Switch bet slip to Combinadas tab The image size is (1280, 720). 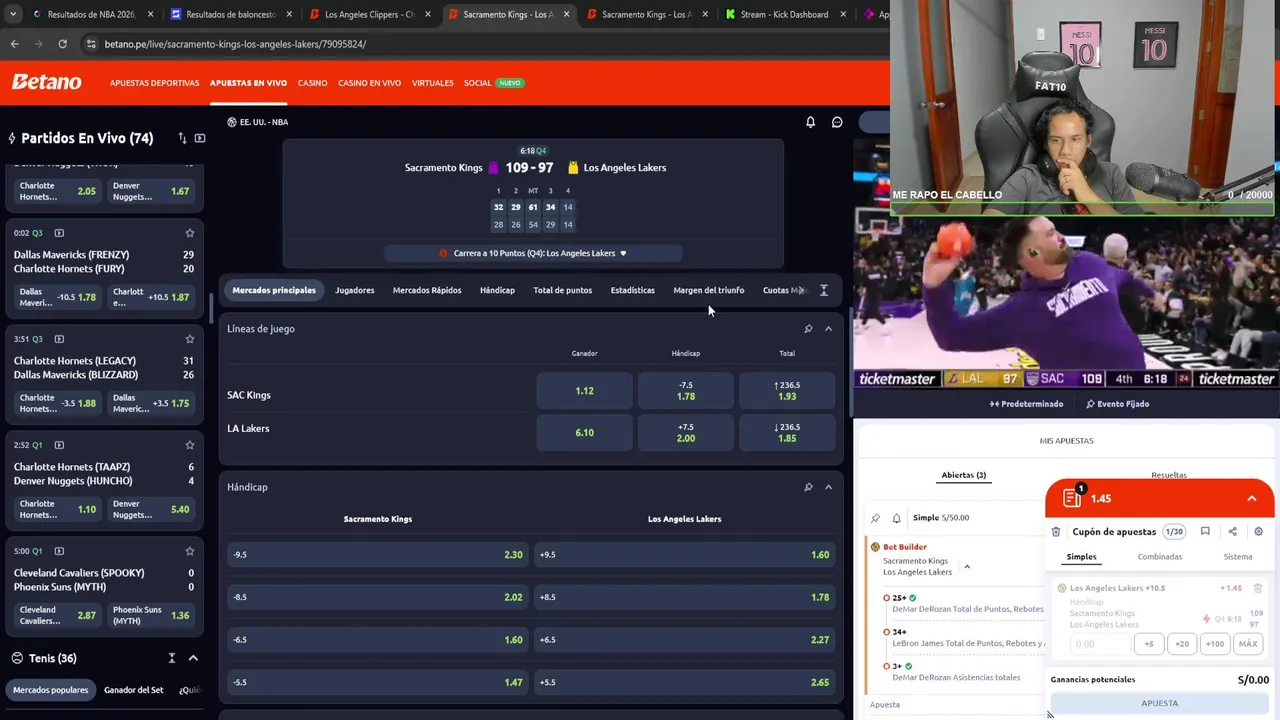1159,557
